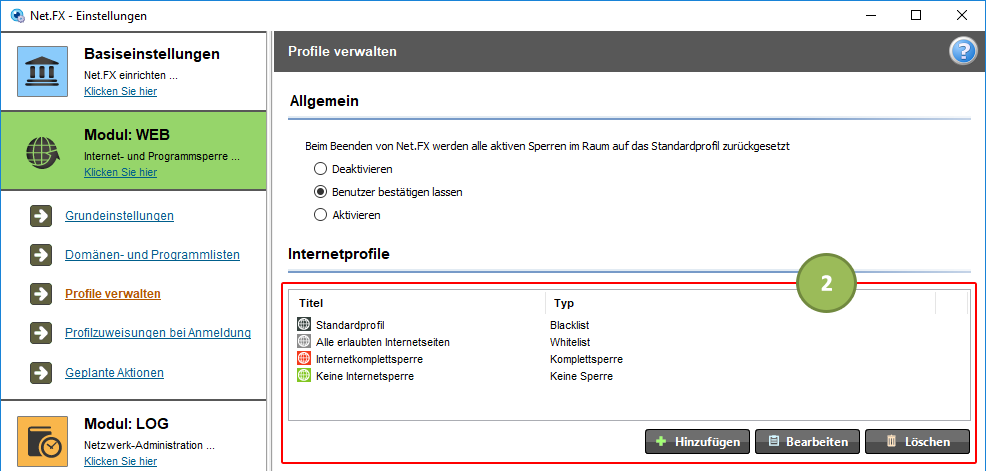This screenshot has height=471, width=986.
Task: Open the Profile verwalten link
Action: [x=113, y=294]
